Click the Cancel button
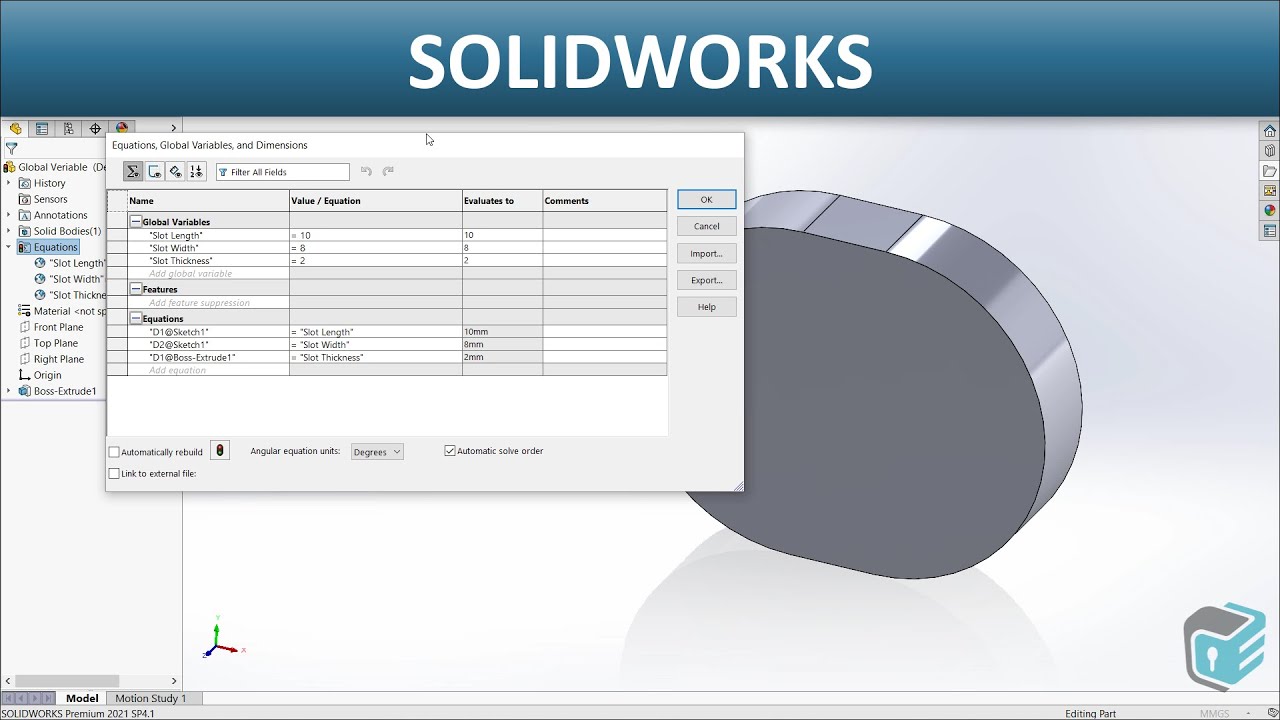 coord(706,226)
